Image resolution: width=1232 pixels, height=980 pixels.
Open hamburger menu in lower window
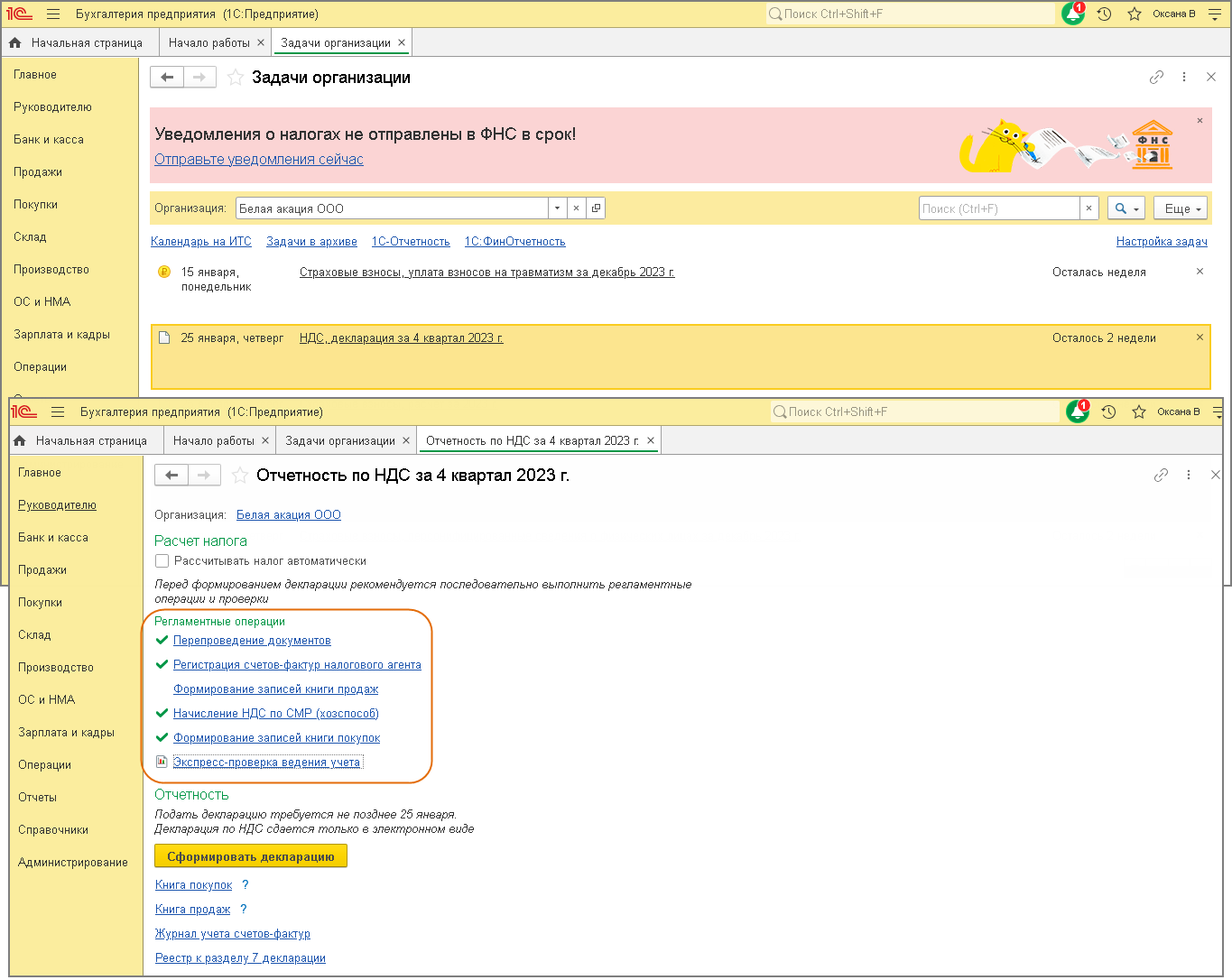pyautogui.click(x=58, y=412)
